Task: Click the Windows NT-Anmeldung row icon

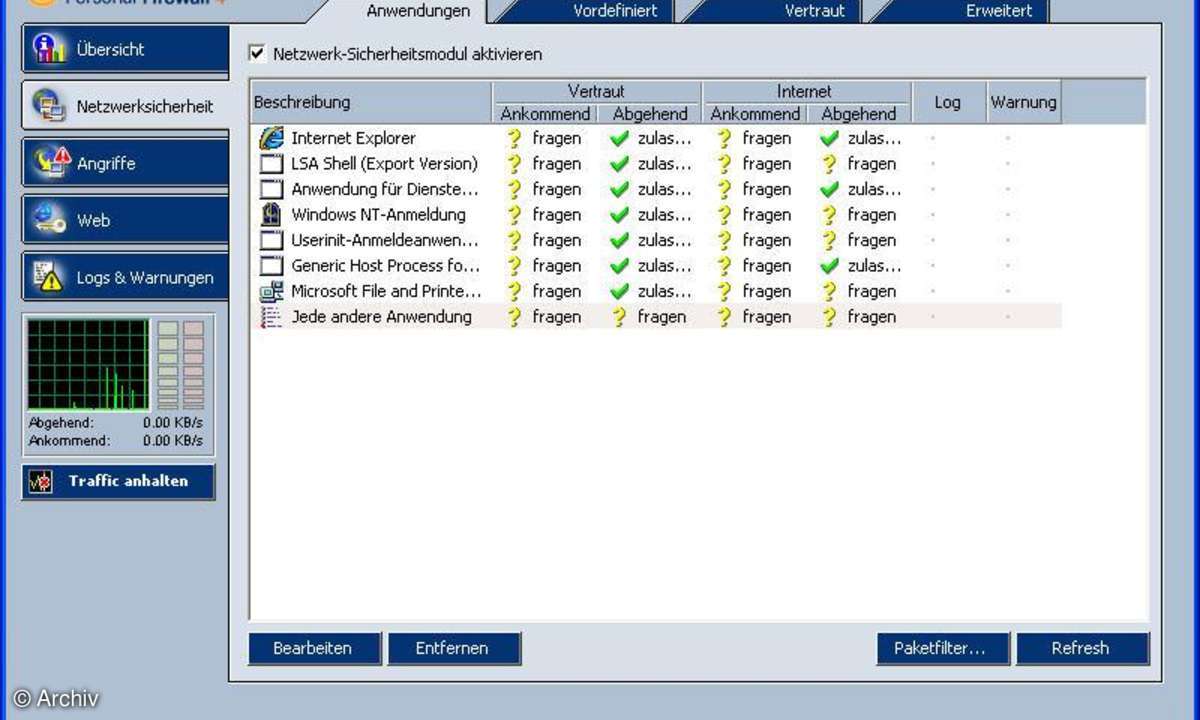Action: coord(271,214)
